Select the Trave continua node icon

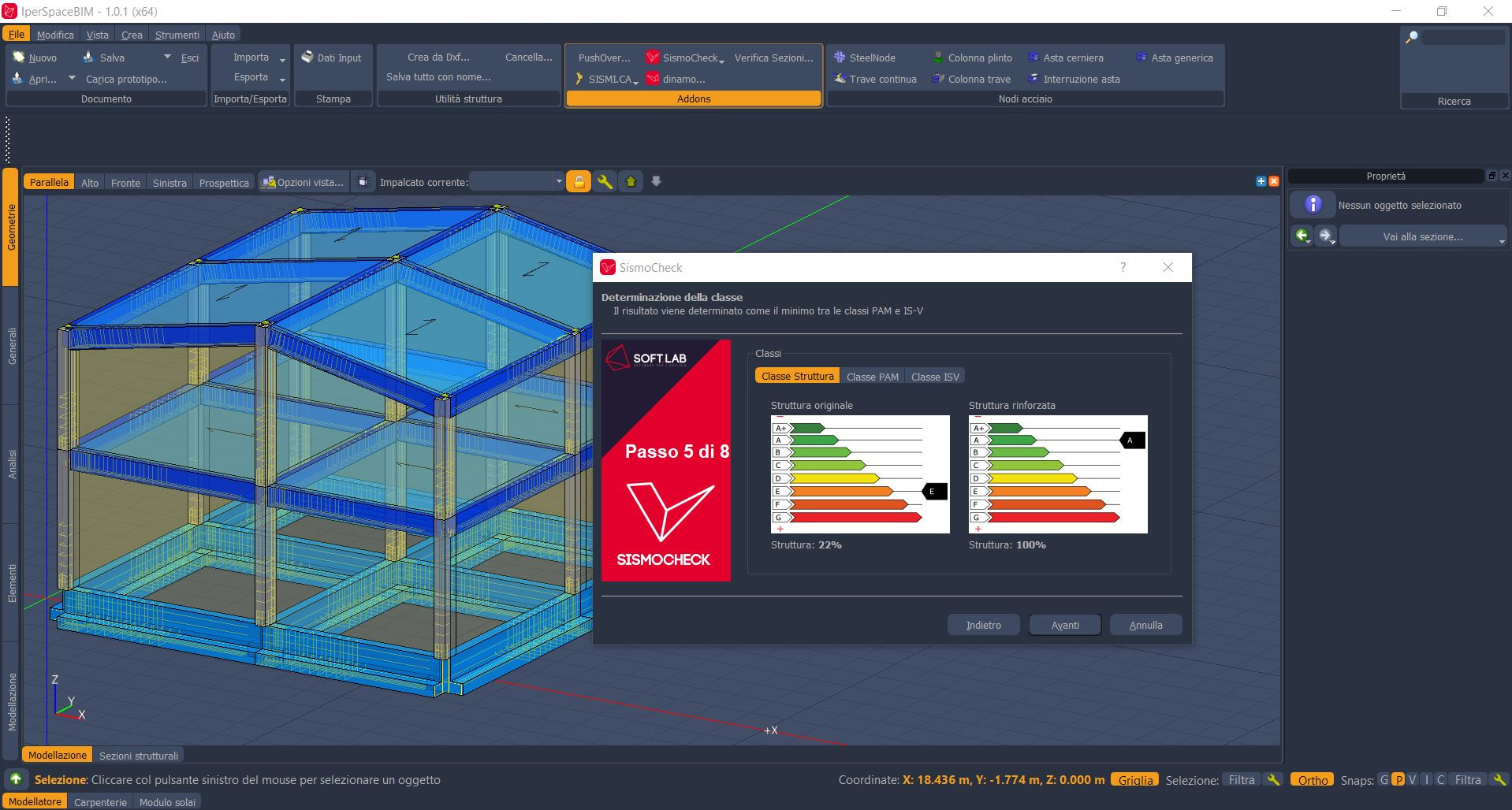tap(840, 79)
